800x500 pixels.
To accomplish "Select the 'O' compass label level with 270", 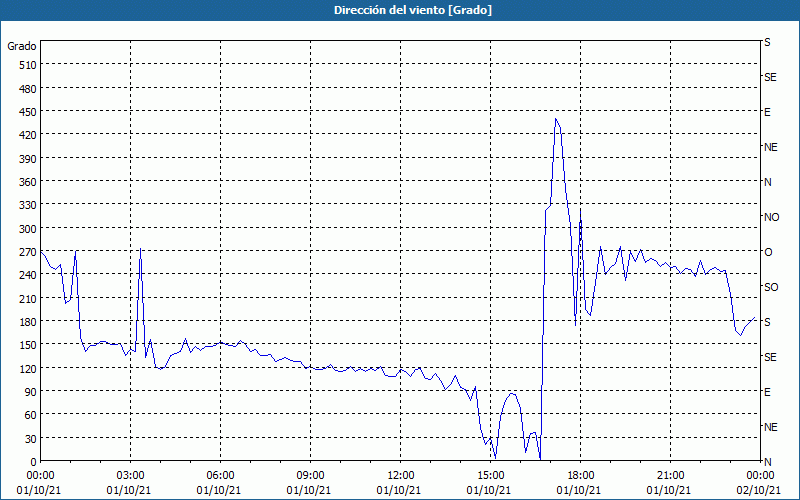I will [768, 252].
